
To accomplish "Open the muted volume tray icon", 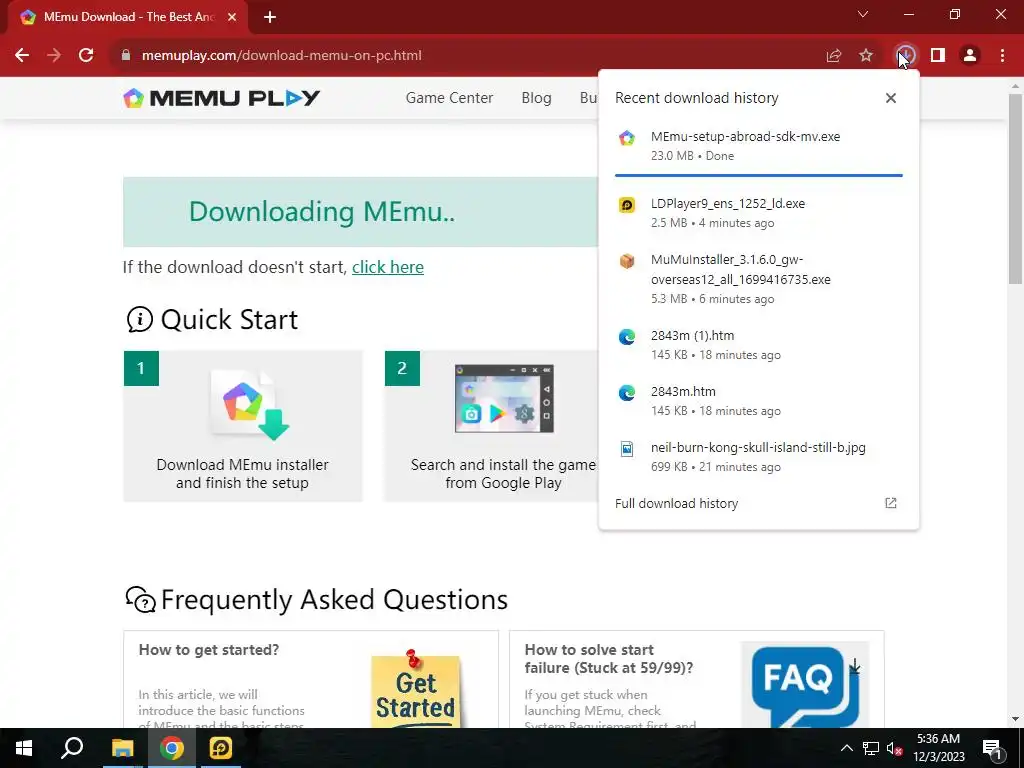I will click(x=894, y=748).
